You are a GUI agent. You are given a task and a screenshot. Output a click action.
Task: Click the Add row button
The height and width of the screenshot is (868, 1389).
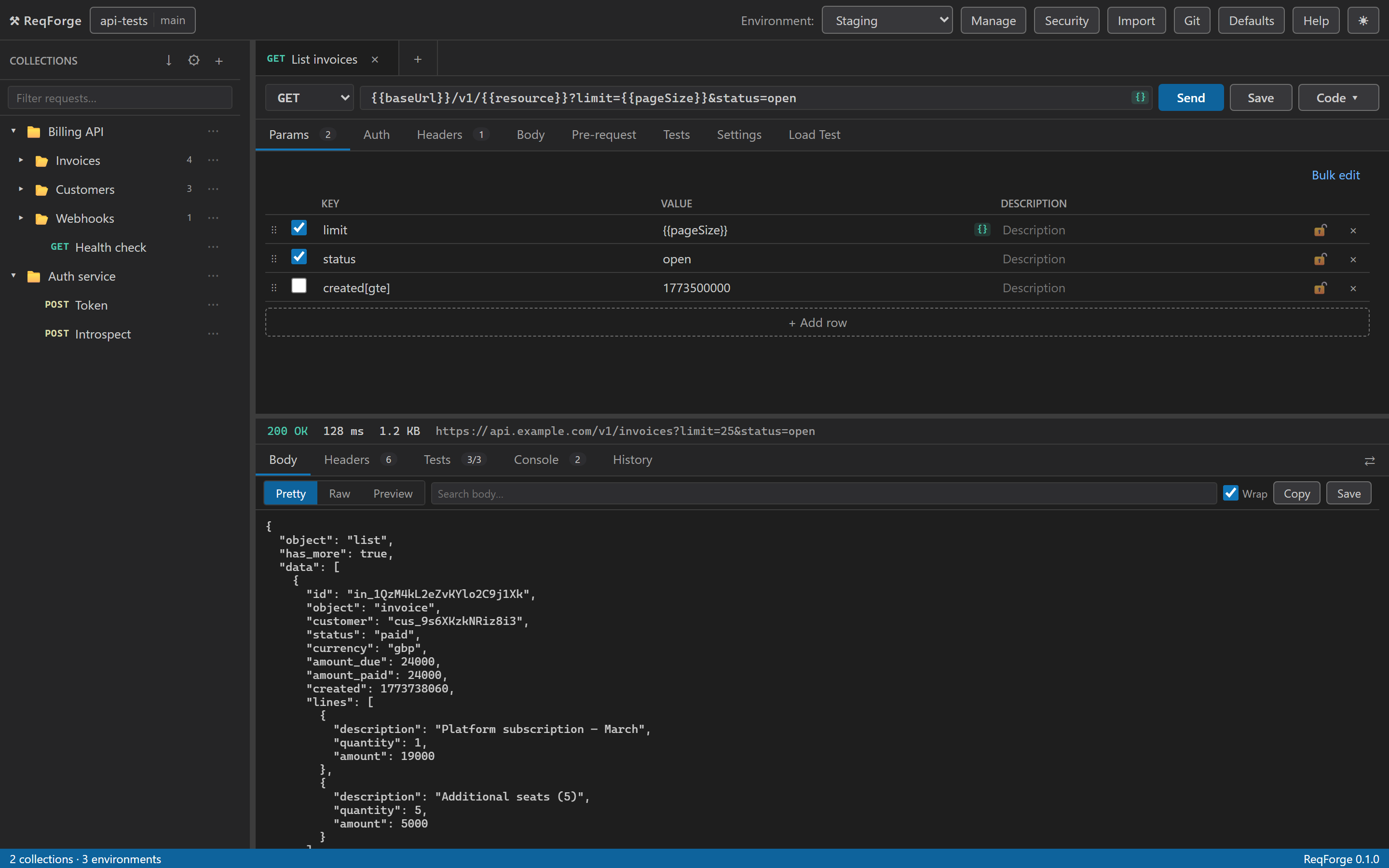point(817,323)
